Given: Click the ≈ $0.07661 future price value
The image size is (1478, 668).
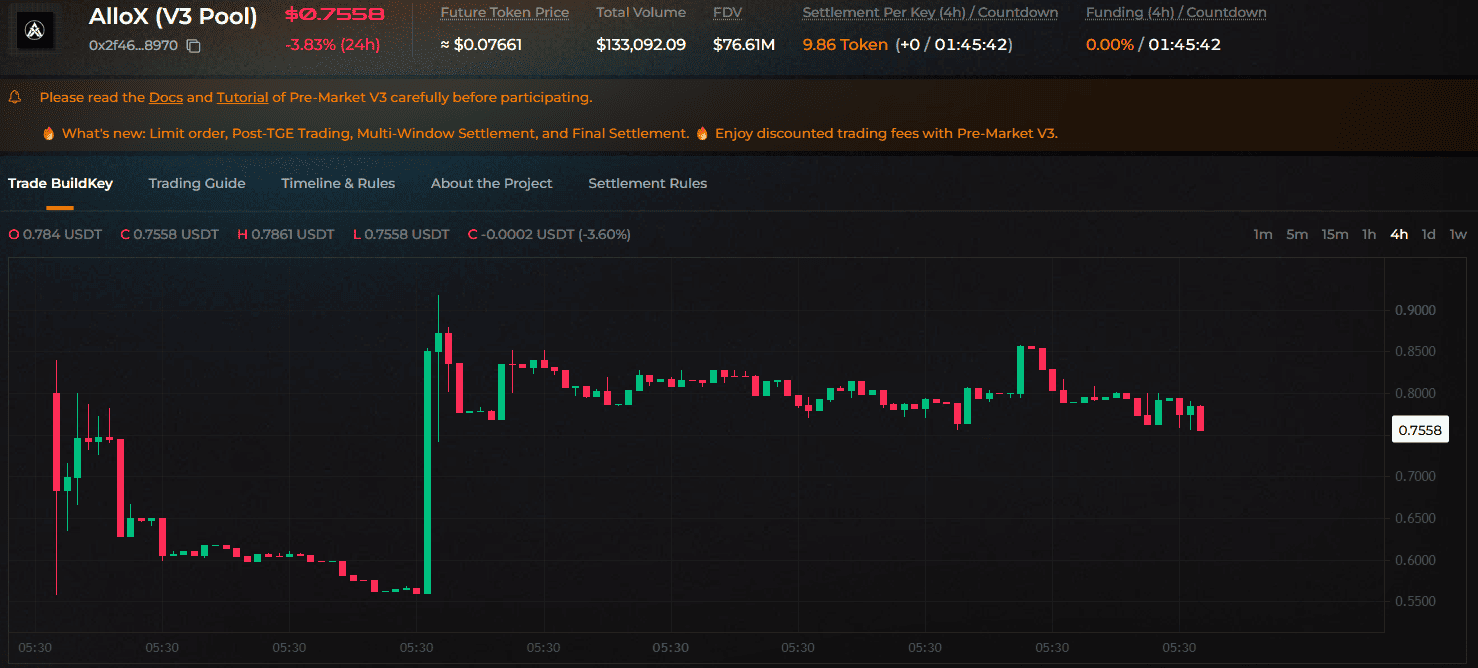Looking at the screenshot, I should coord(481,45).
